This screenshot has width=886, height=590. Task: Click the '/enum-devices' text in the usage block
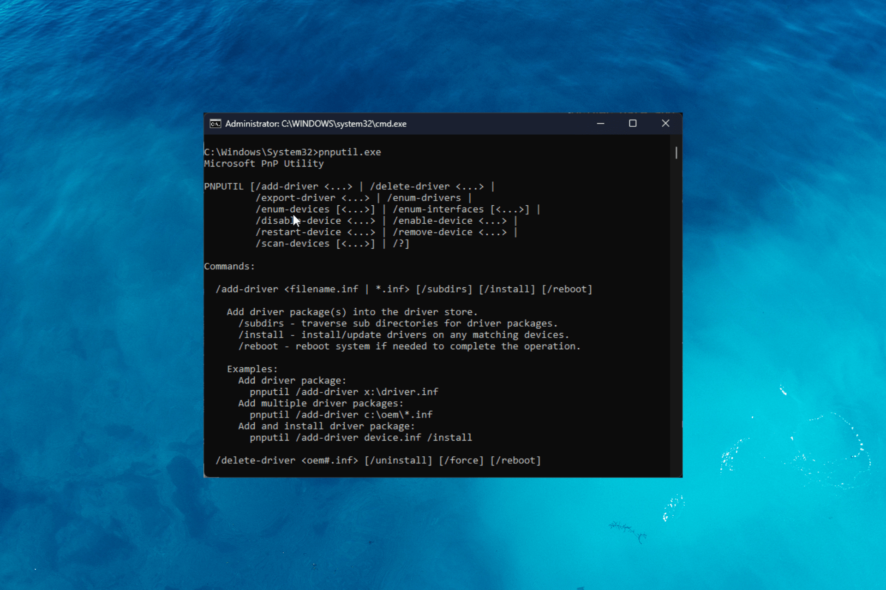pyautogui.click(x=279, y=209)
